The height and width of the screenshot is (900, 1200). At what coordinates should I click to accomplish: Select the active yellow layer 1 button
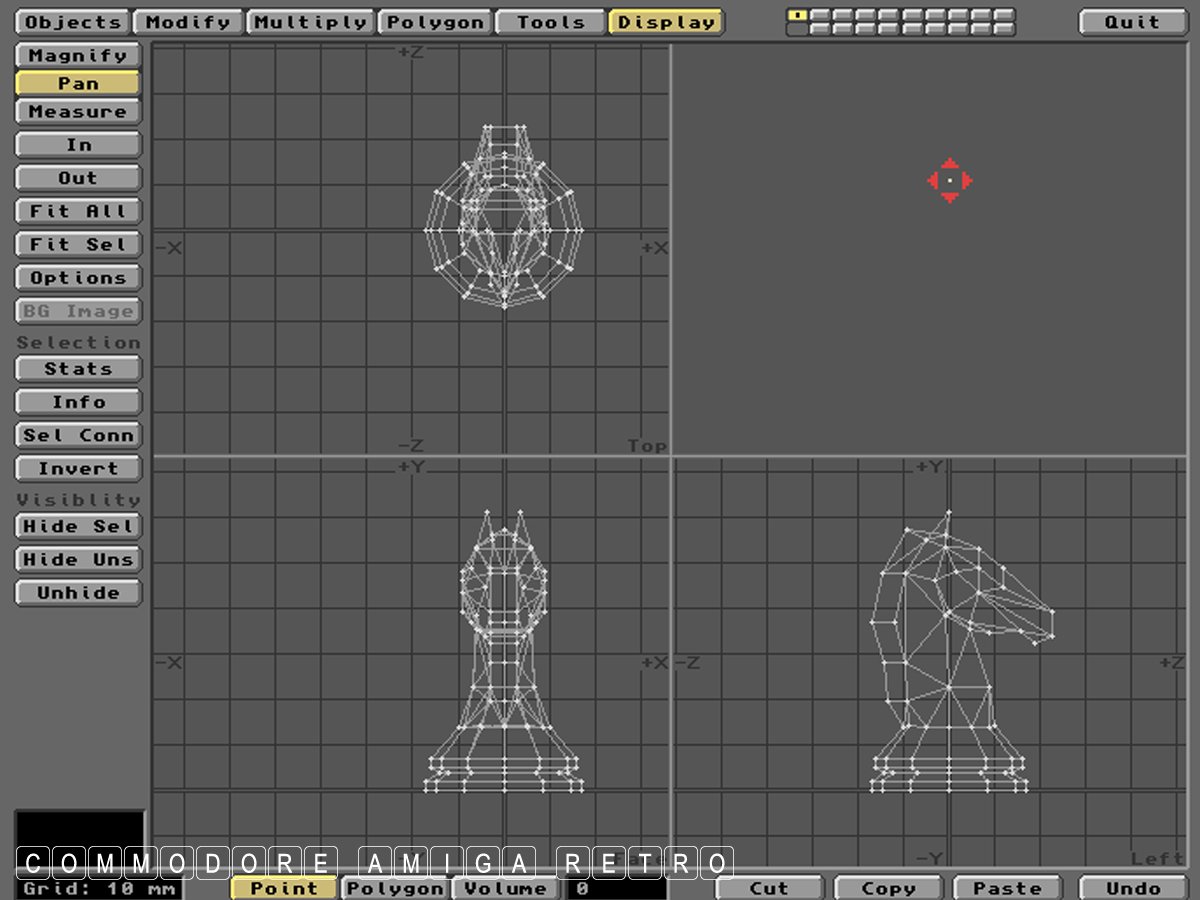point(797,15)
